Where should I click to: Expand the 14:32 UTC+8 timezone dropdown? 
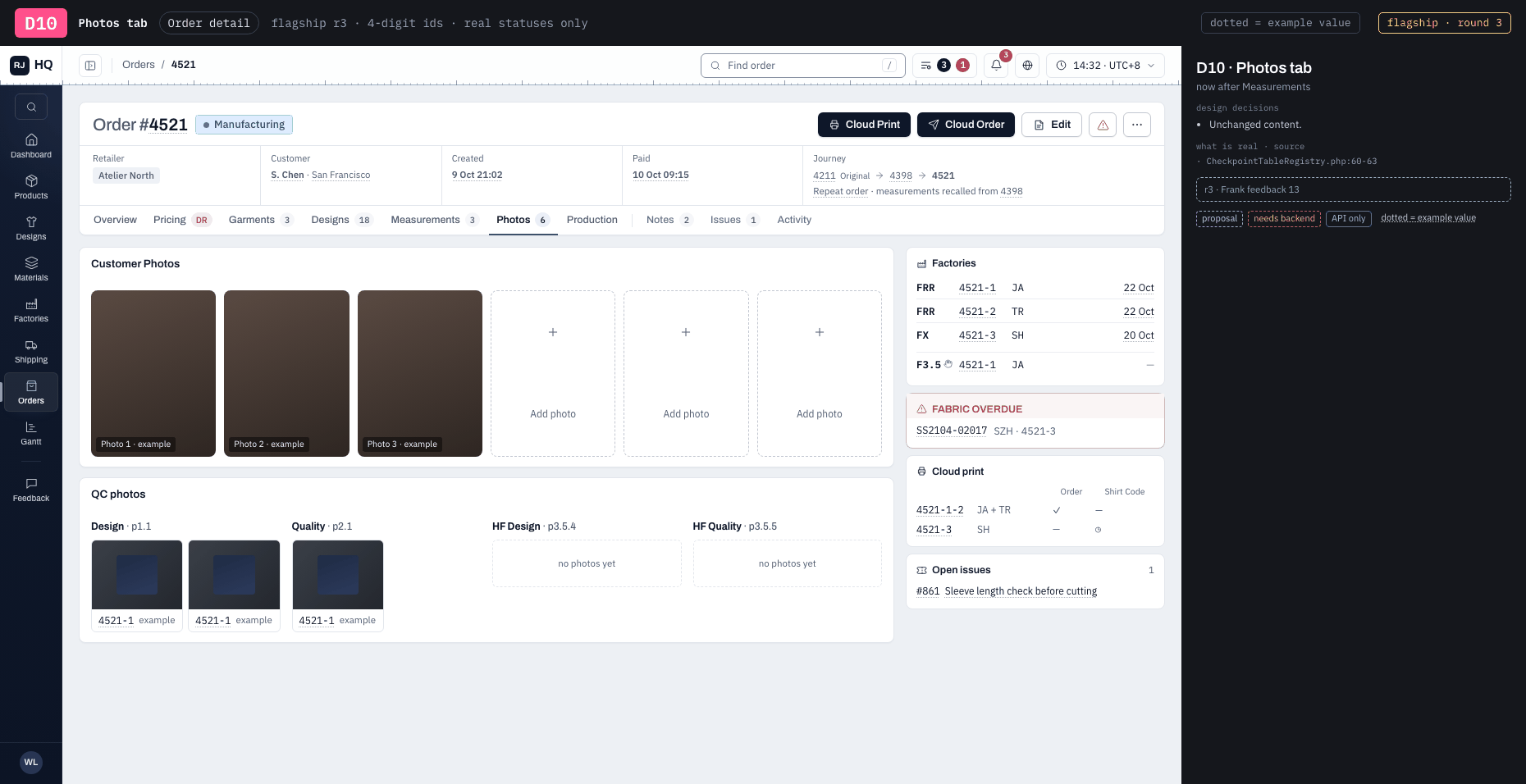click(1105, 66)
